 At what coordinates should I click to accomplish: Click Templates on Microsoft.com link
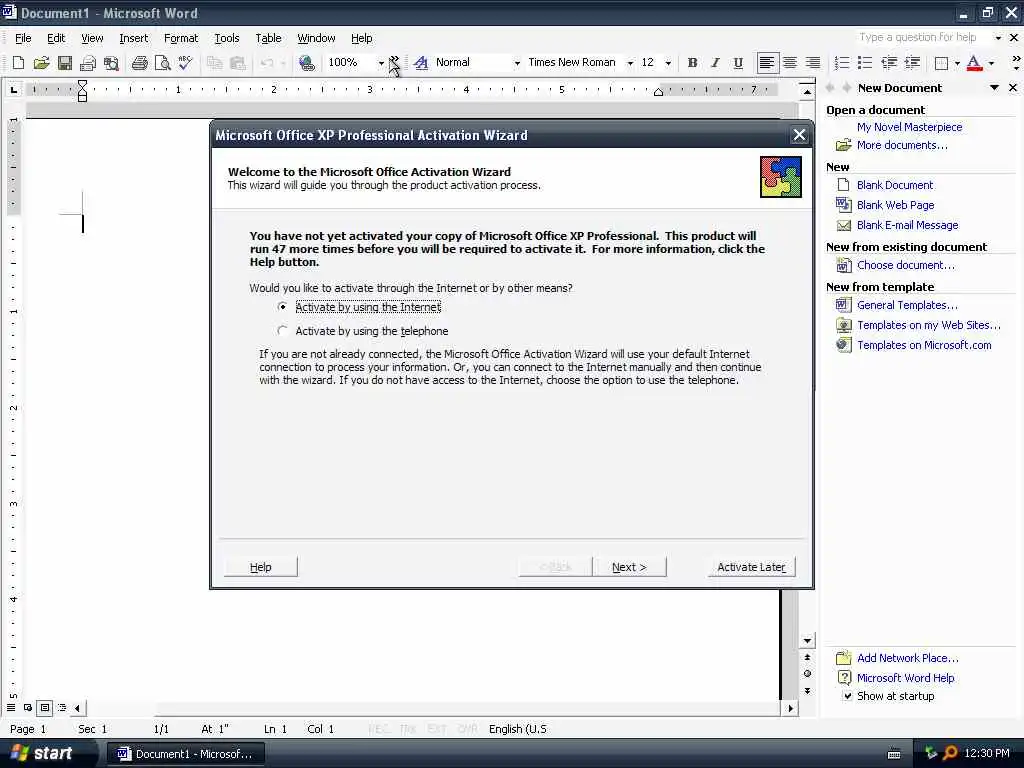(x=924, y=345)
